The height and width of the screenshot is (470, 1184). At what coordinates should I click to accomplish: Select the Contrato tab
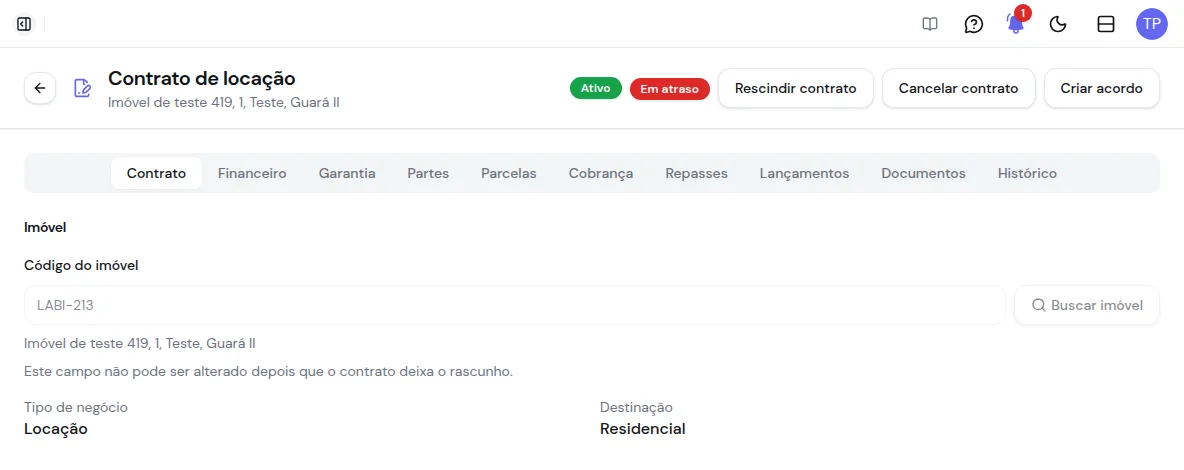(156, 173)
